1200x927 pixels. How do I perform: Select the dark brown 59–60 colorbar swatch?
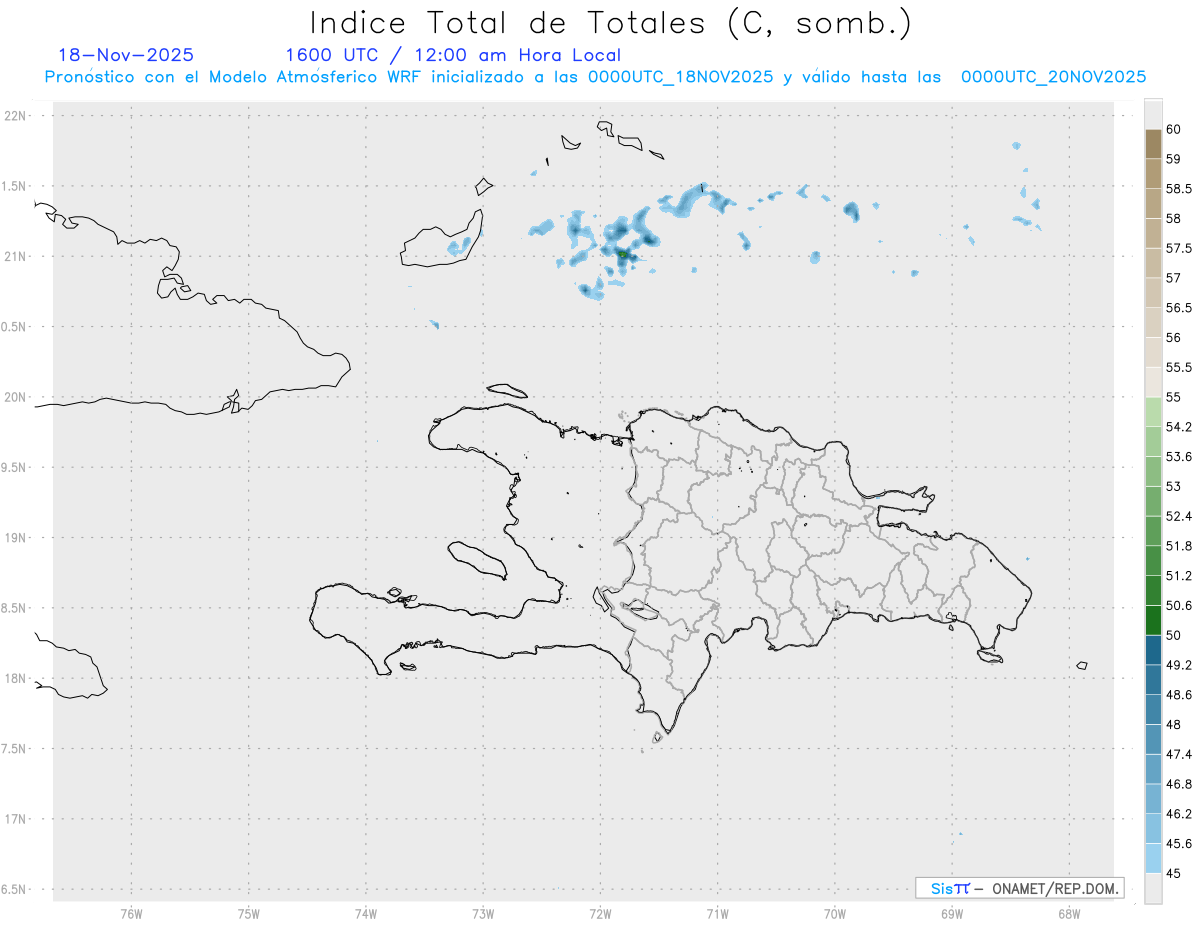coord(1153,144)
